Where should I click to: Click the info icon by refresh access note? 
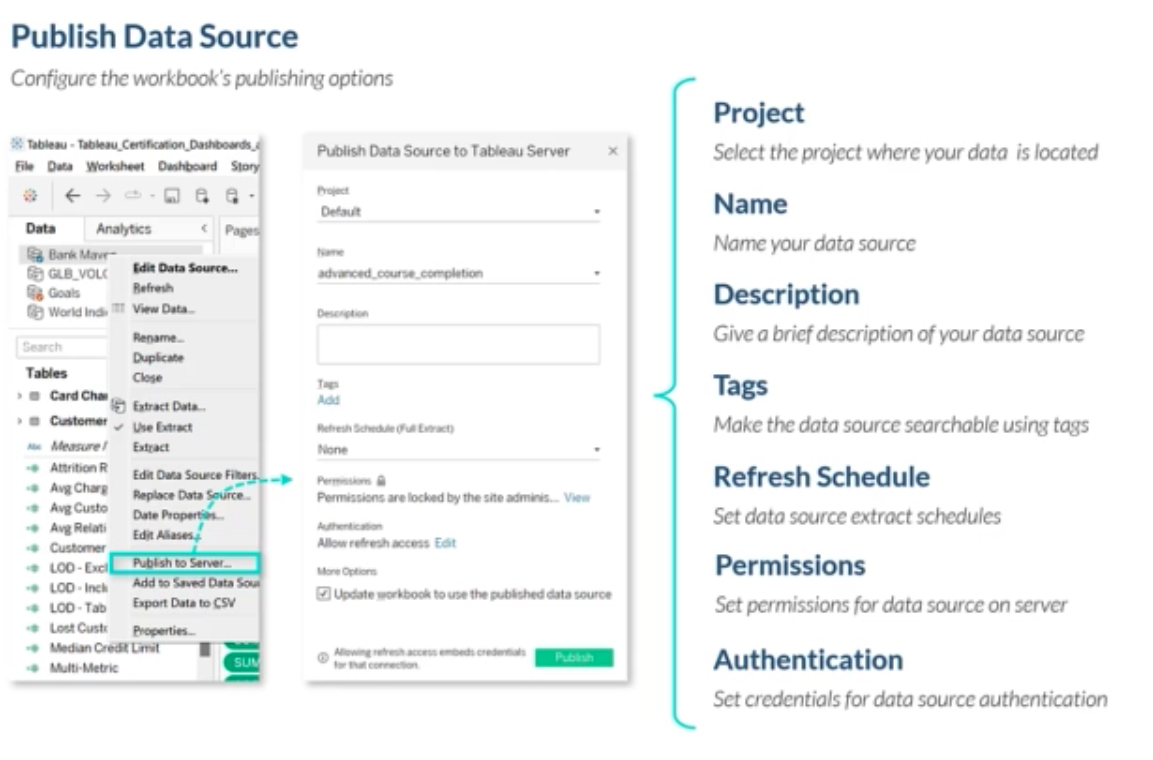coord(322,658)
